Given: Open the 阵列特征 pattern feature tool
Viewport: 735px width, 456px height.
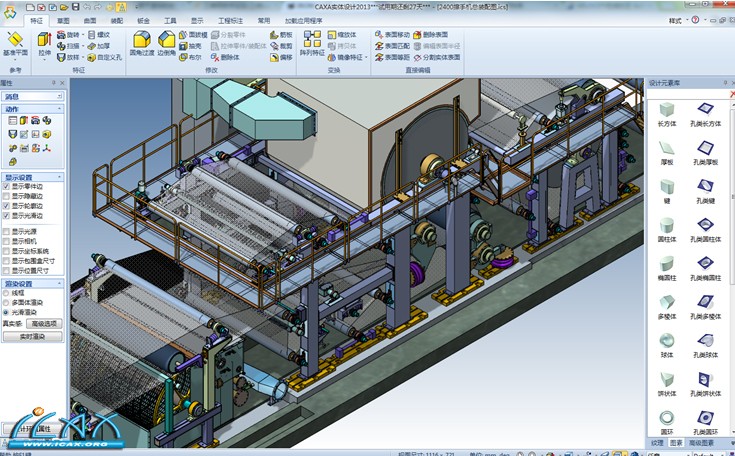Looking at the screenshot, I should [x=312, y=38].
